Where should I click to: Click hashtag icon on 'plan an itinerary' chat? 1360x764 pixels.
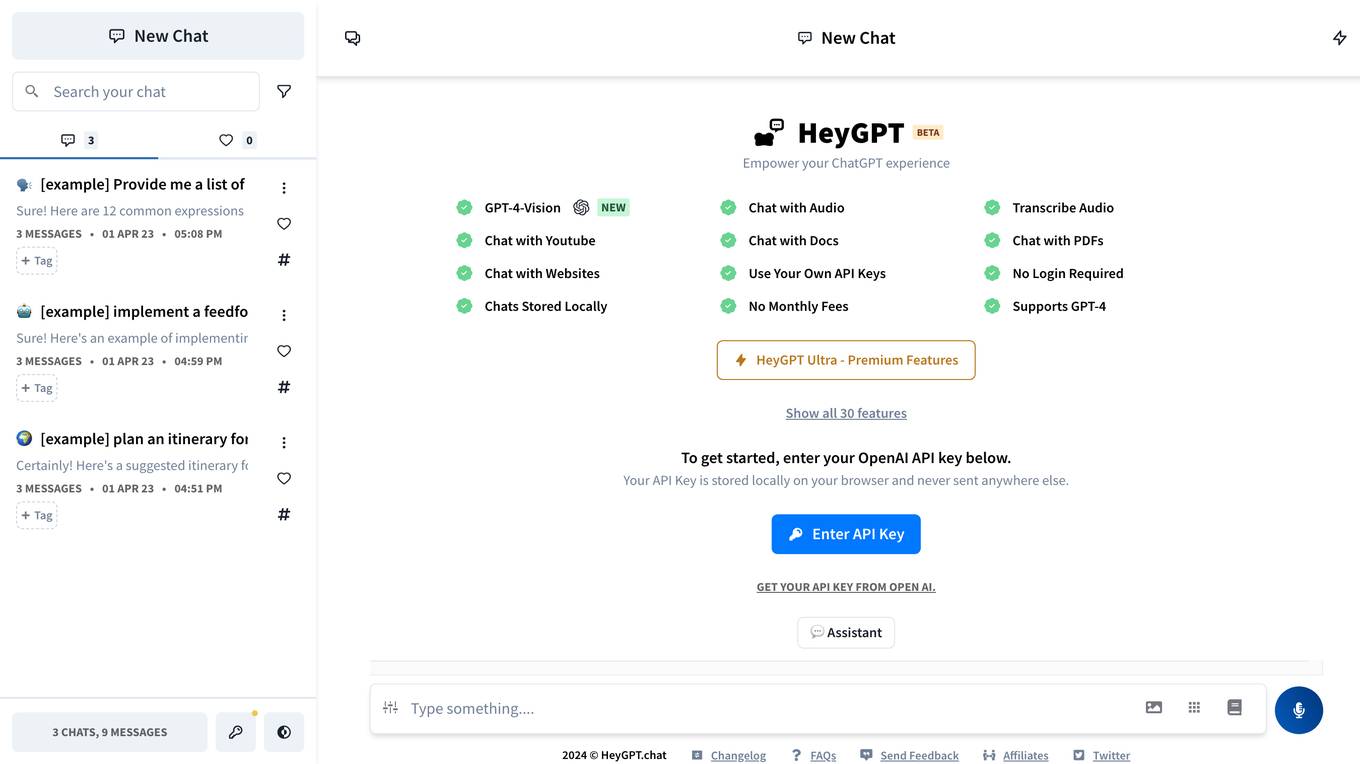284,514
